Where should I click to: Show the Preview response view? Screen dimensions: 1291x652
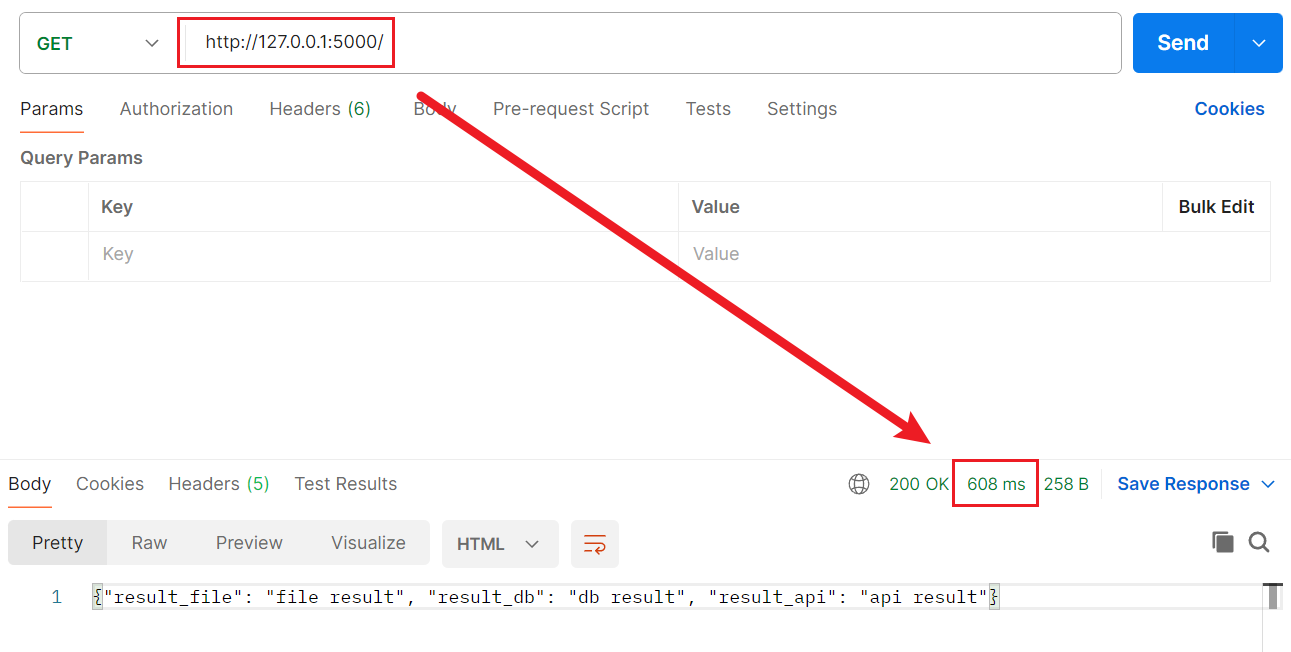click(x=249, y=543)
